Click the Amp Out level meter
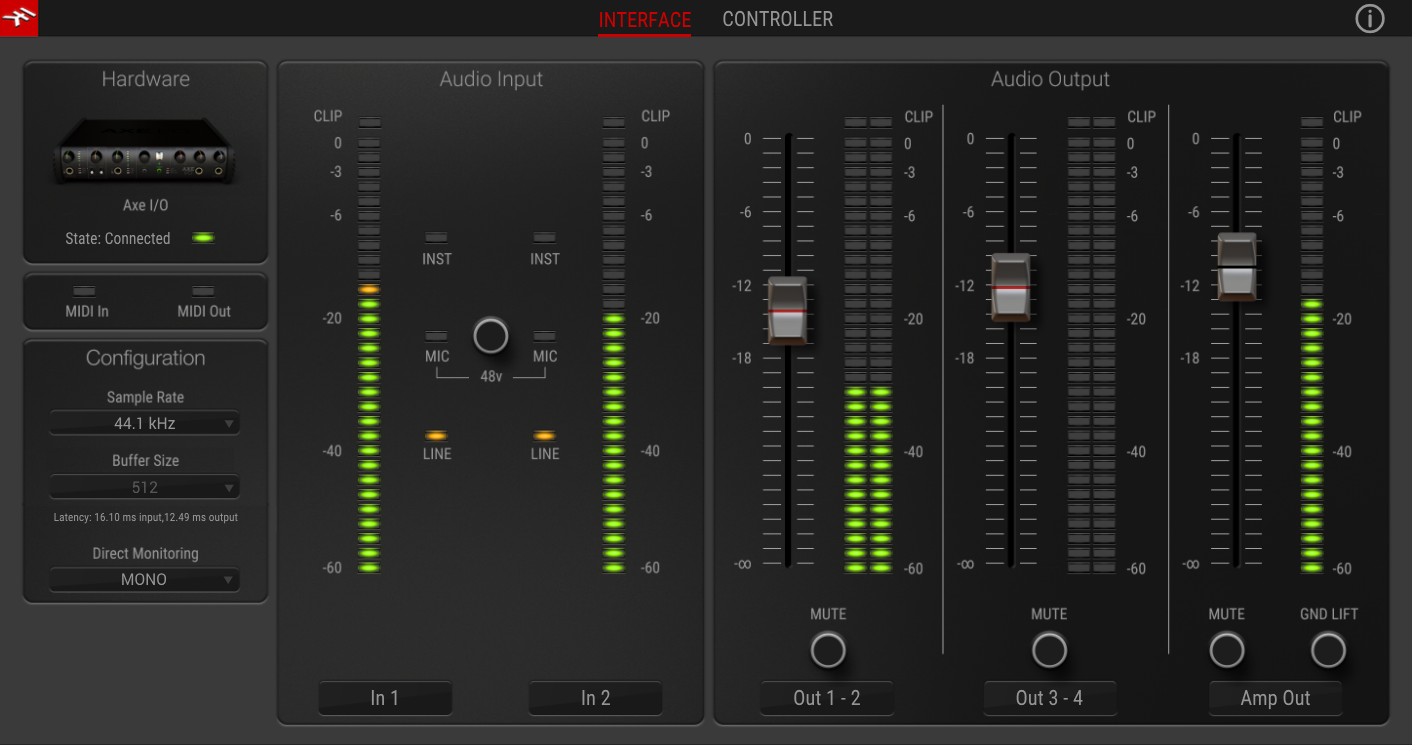This screenshot has width=1412, height=745. coord(1312,345)
